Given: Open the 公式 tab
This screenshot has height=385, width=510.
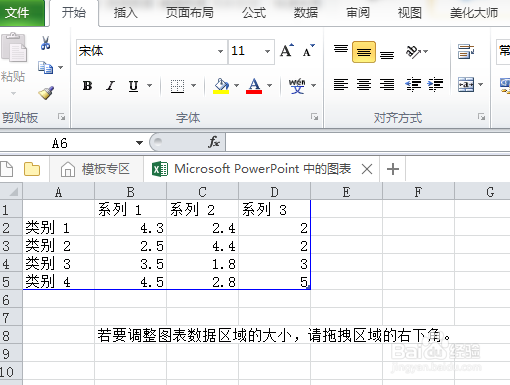Looking at the screenshot, I should (x=254, y=13).
